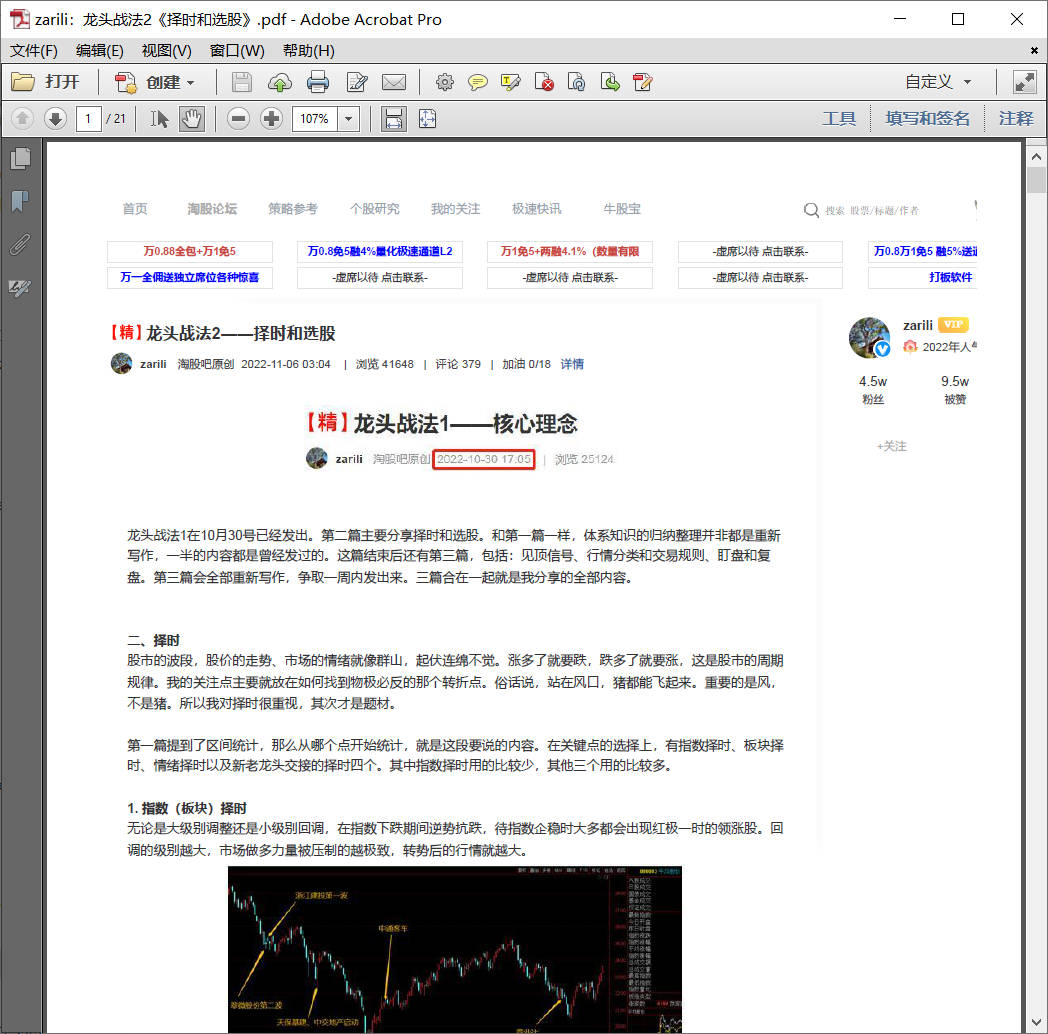Open the Bookmarks panel
This screenshot has width=1048, height=1034.
click(21, 201)
